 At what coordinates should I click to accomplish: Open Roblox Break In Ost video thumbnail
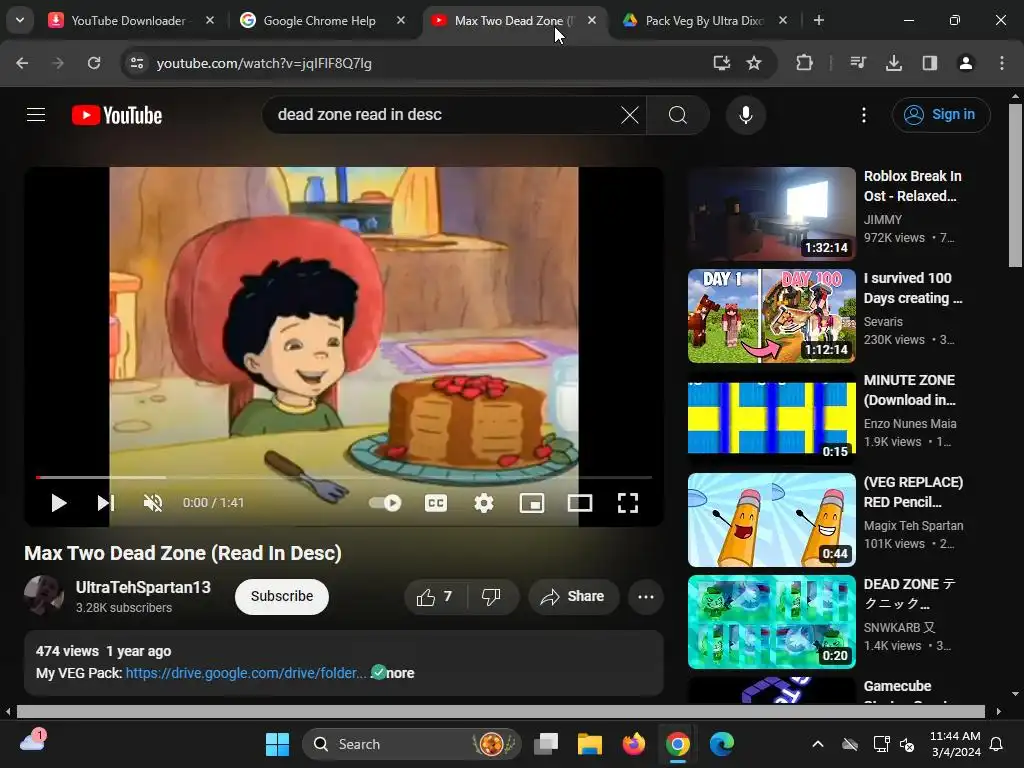point(771,214)
